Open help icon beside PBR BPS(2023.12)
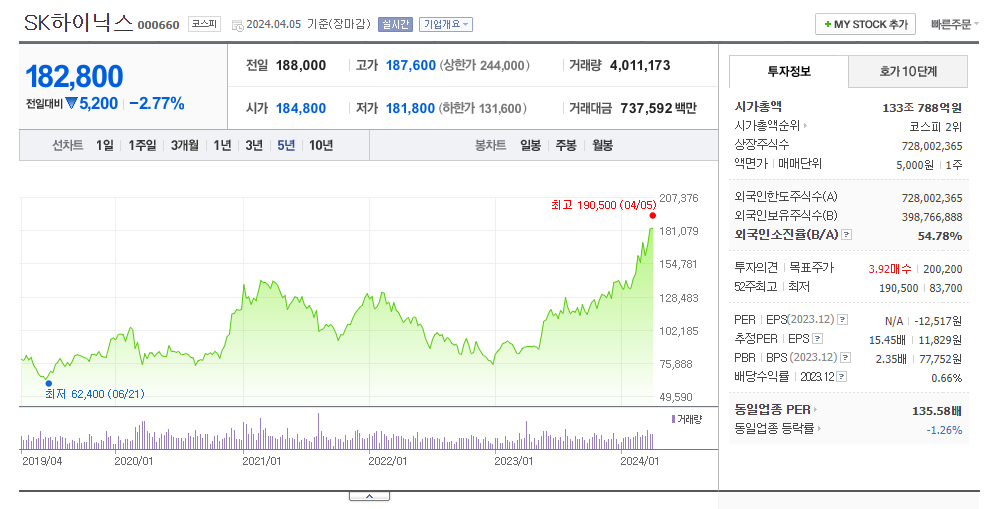995x509 pixels. tap(845, 358)
